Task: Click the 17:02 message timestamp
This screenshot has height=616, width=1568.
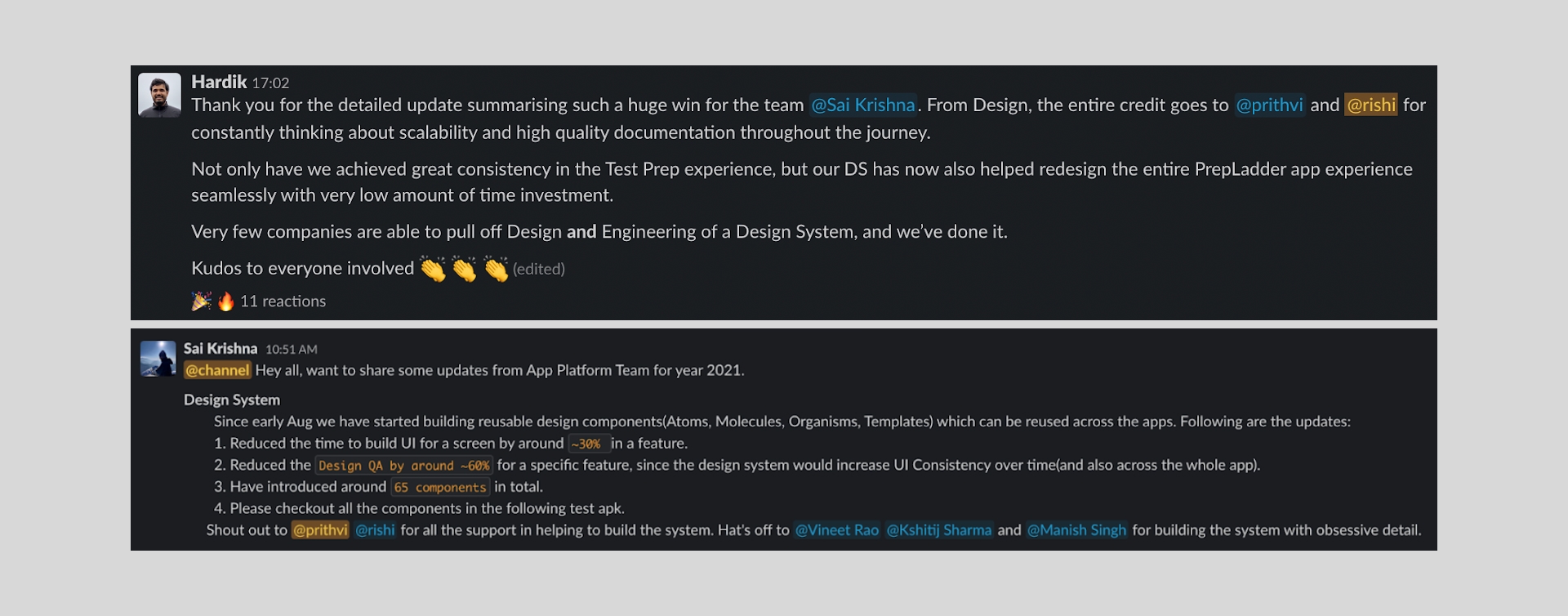Action: (270, 83)
